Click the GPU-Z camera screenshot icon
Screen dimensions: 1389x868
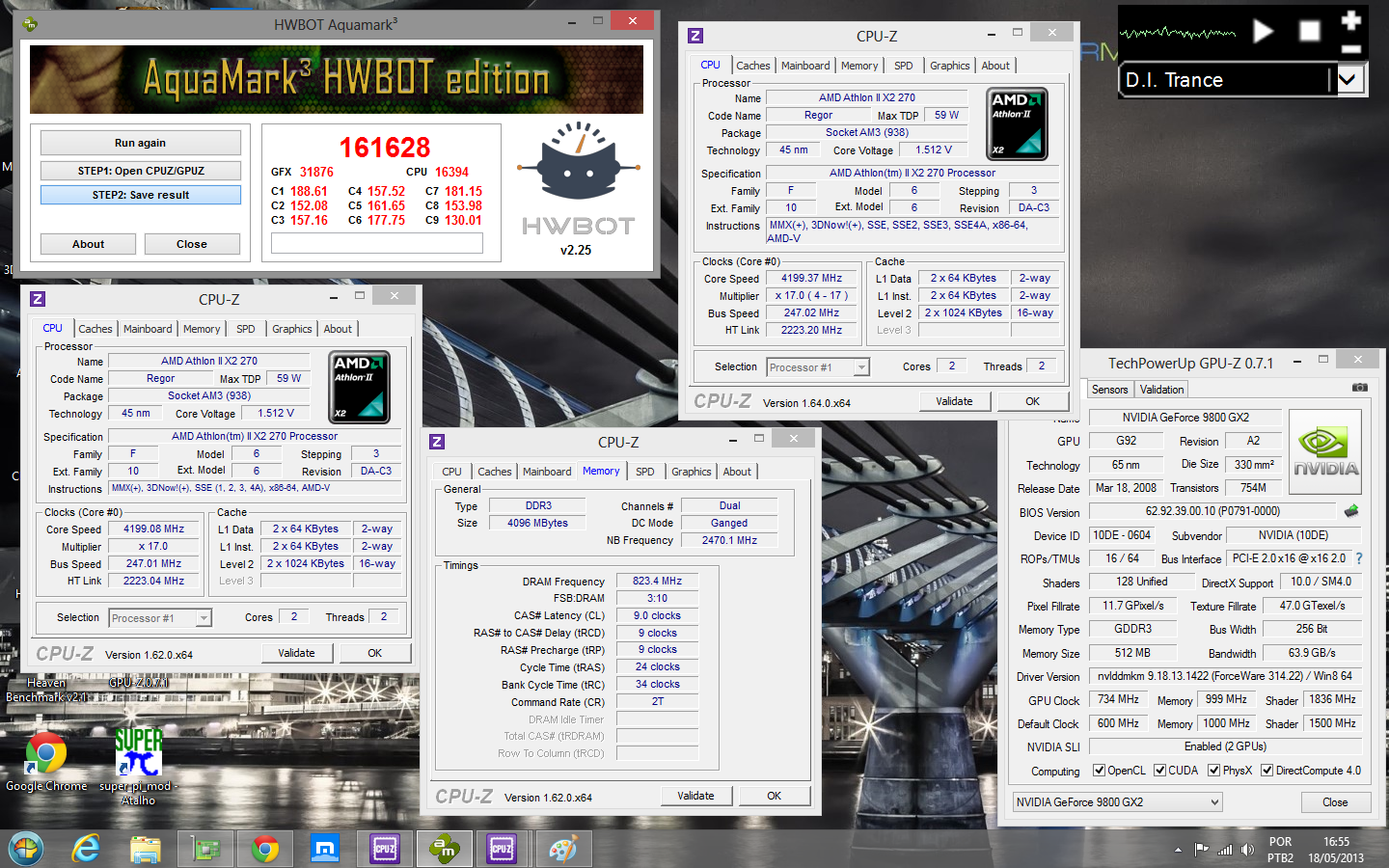coord(1359,388)
